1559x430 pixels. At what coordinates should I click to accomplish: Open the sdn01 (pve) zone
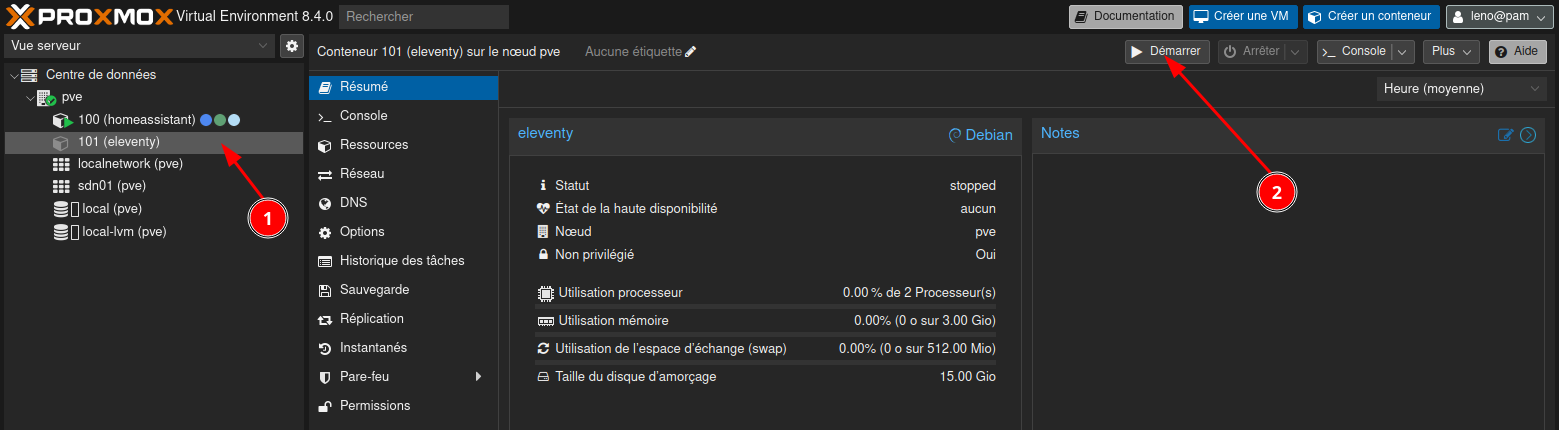point(115,186)
